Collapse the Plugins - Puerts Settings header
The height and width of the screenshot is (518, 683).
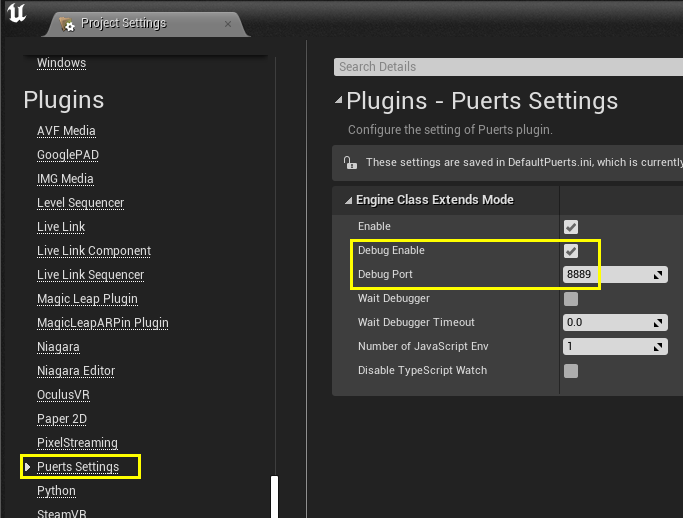(338, 101)
